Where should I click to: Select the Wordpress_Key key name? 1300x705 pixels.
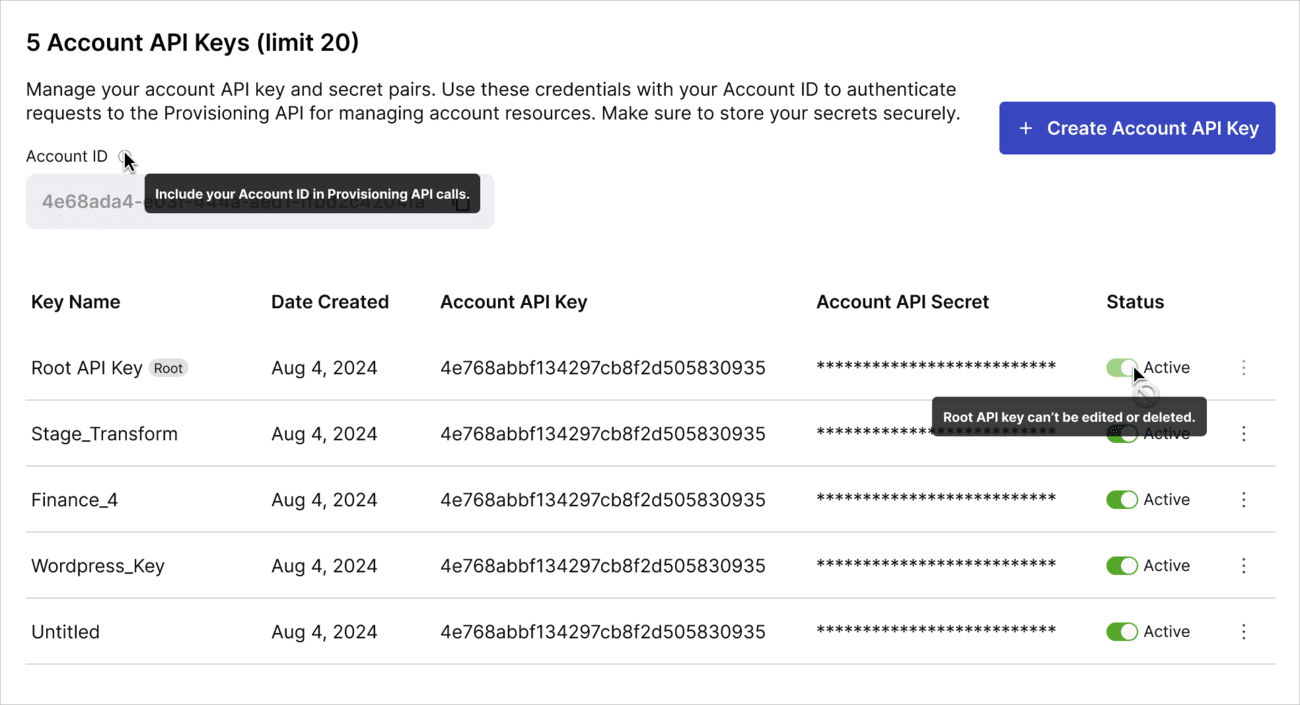pyautogui.click(x=98, y=566)
